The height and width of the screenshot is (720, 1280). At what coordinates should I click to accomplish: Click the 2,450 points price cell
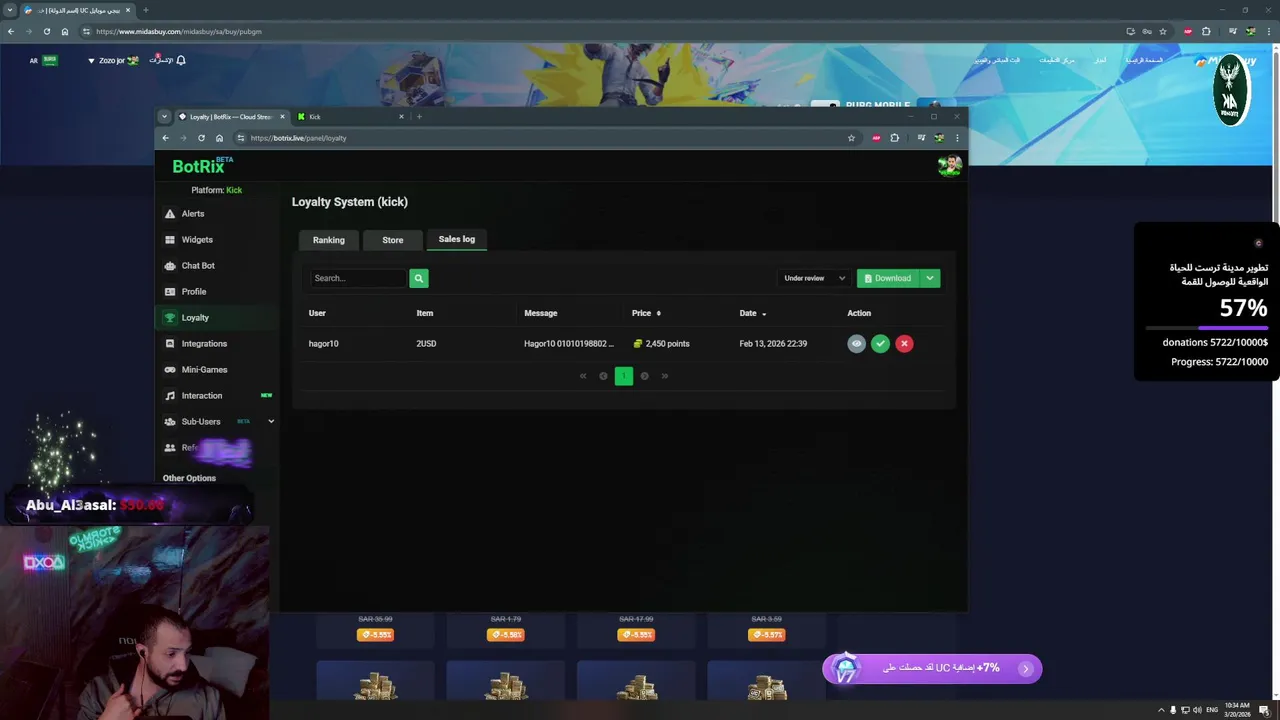(x=661, y=343)
